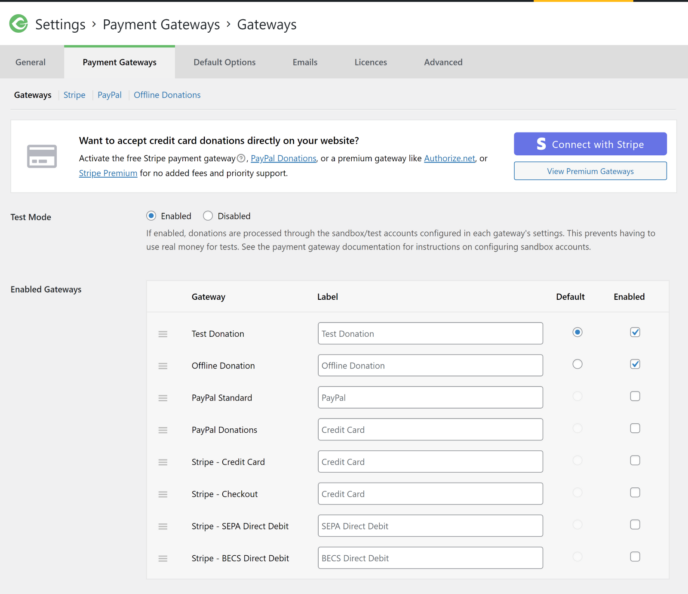Set Offline Donation as default gateway
This screenshot has height=594, width=688.
point(577,364)
